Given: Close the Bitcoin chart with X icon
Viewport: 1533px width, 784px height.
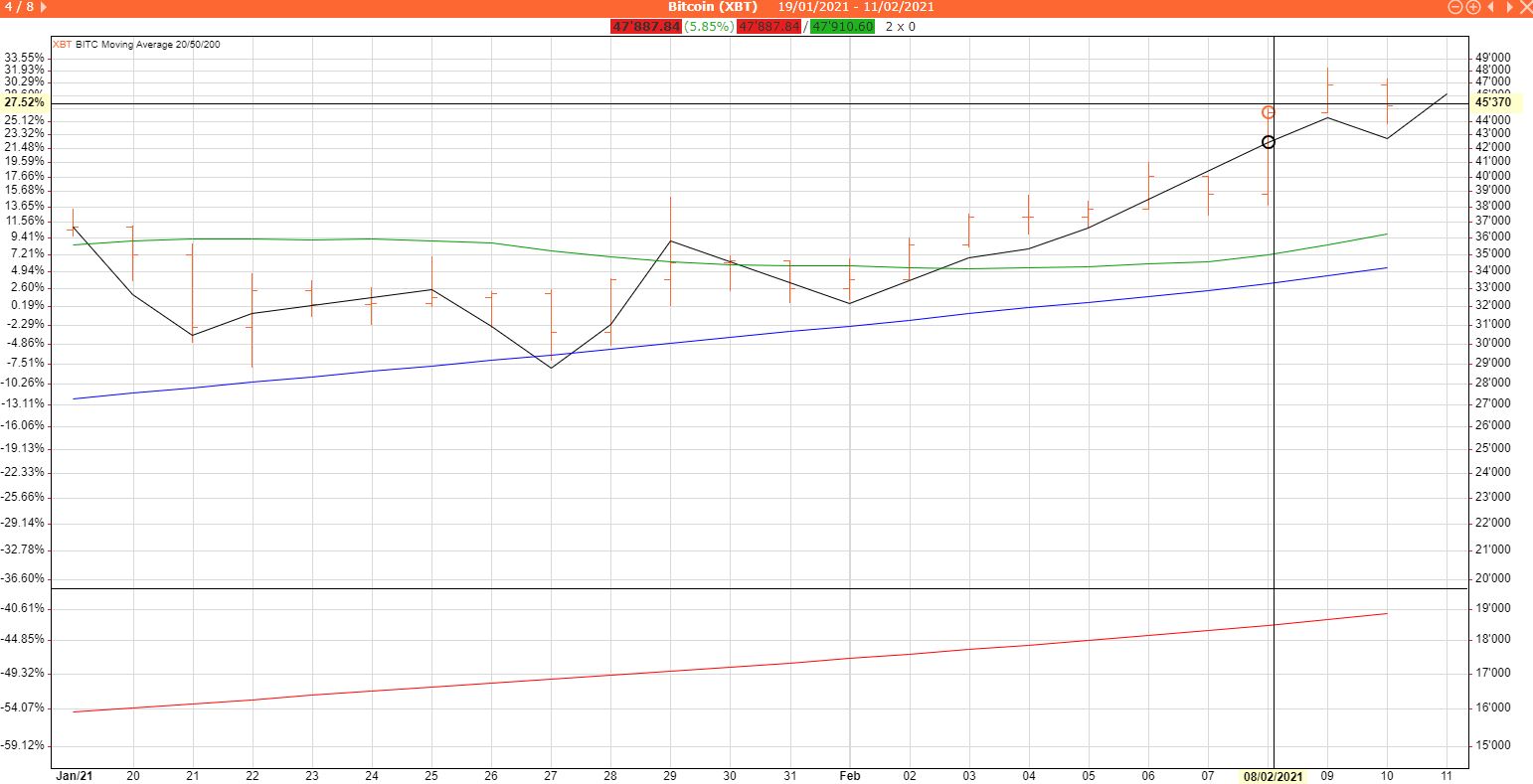Looking at the screenshot, I should pos(1525,7).
